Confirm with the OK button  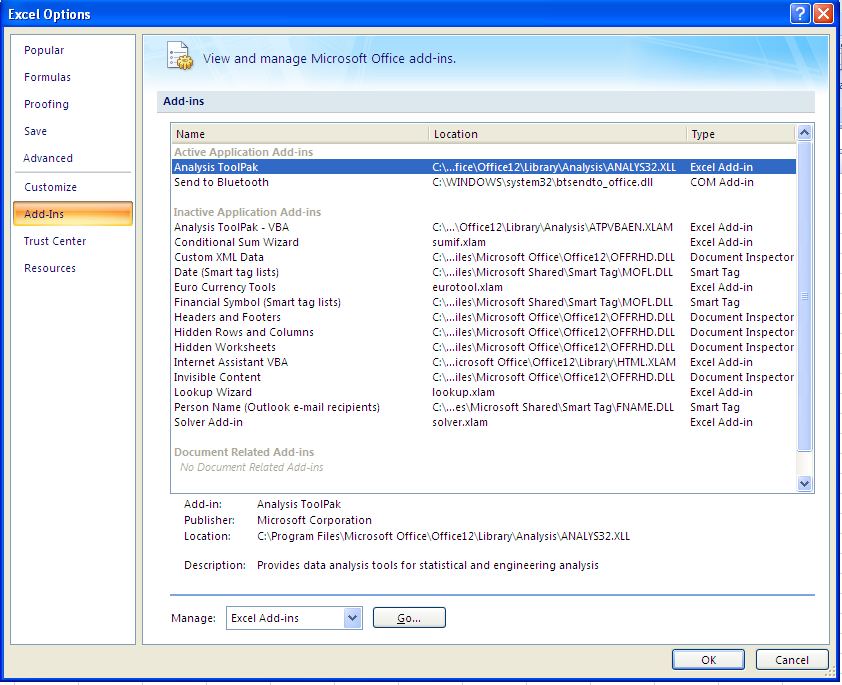coord(708,659)
